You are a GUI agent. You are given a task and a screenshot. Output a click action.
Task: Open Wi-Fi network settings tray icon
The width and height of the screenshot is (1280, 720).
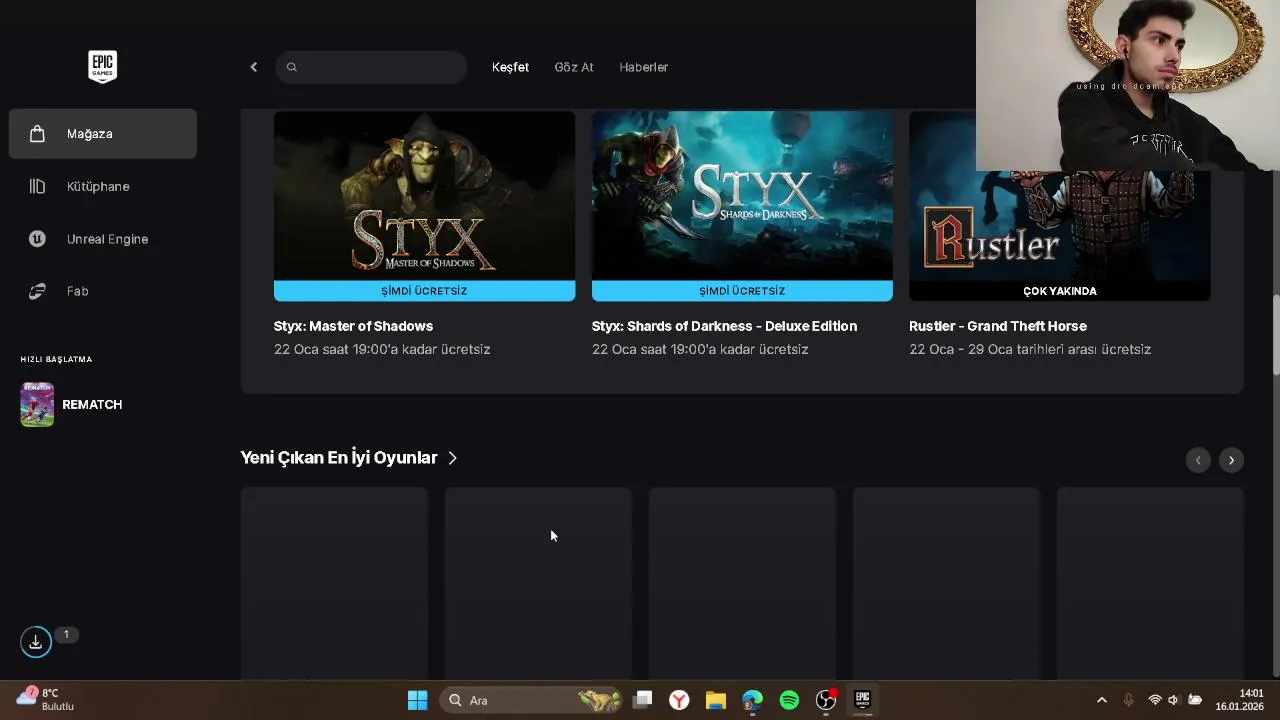[x=1155, y=700]
